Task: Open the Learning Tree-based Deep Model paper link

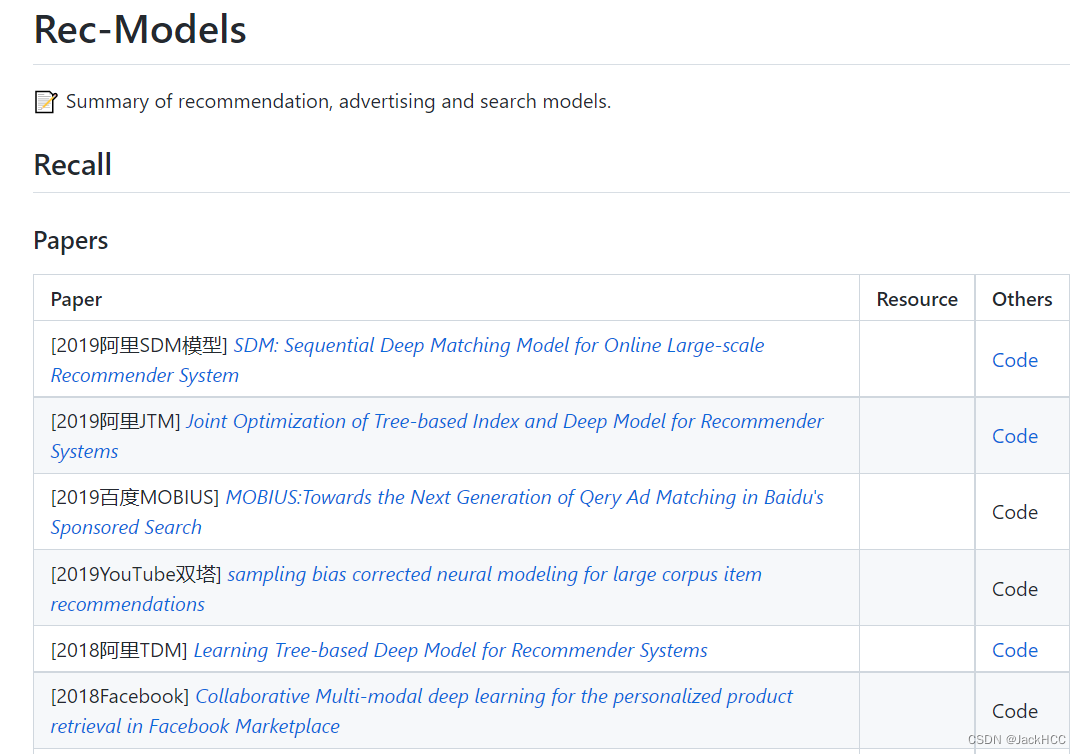Action: coord(450,650)
